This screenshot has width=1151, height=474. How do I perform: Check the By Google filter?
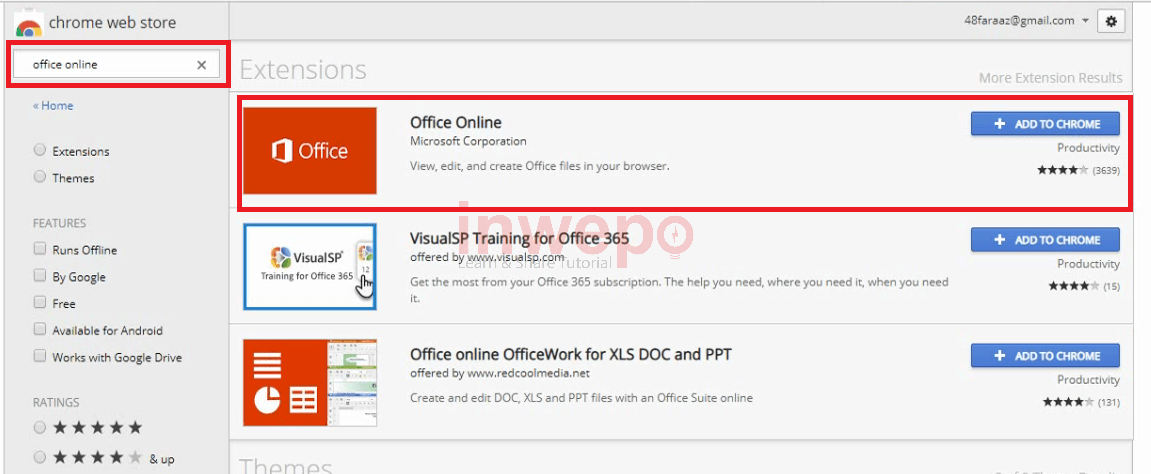[40, 276]
